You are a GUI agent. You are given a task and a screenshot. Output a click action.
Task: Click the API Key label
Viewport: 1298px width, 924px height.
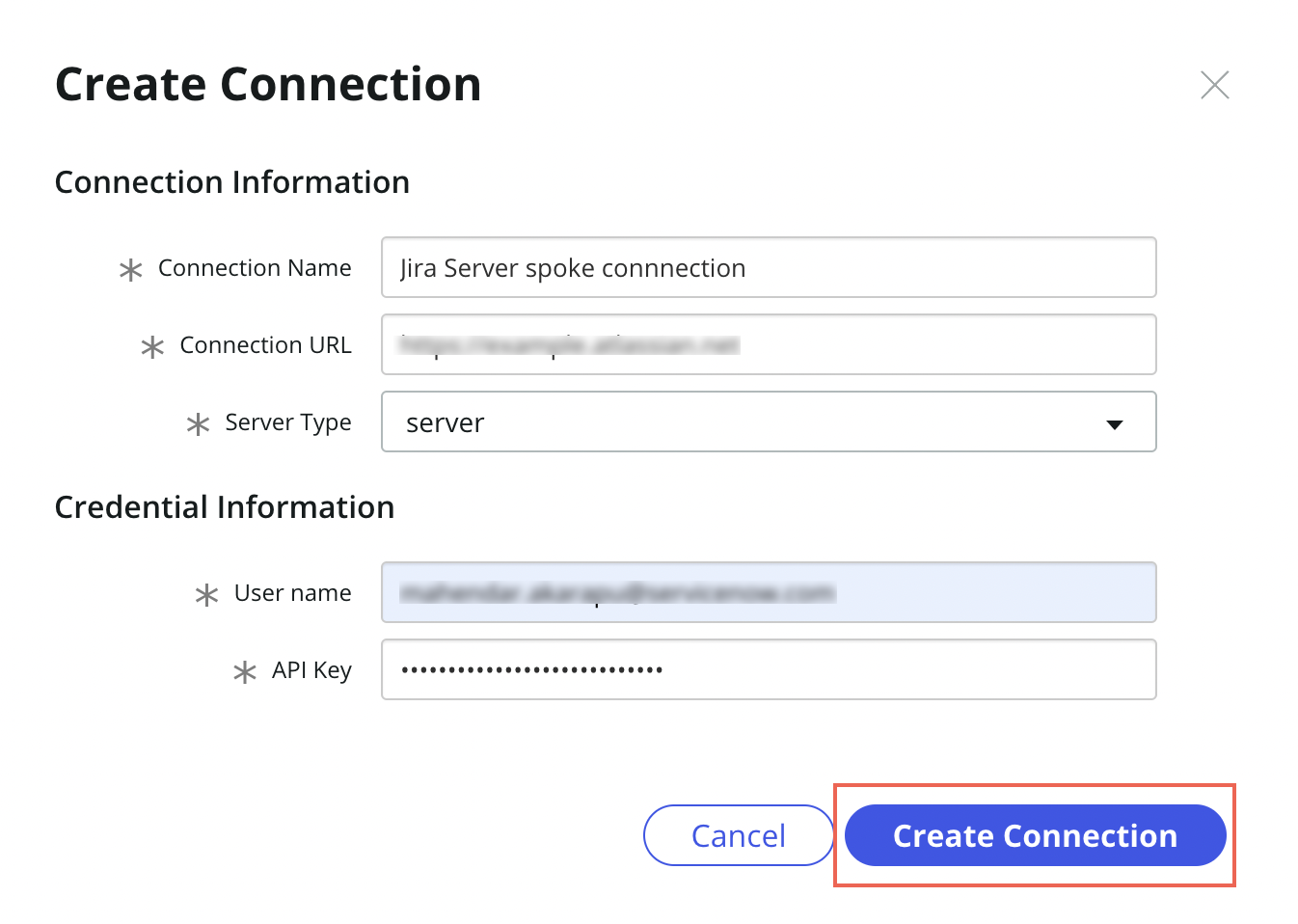(x=311, y=670)
